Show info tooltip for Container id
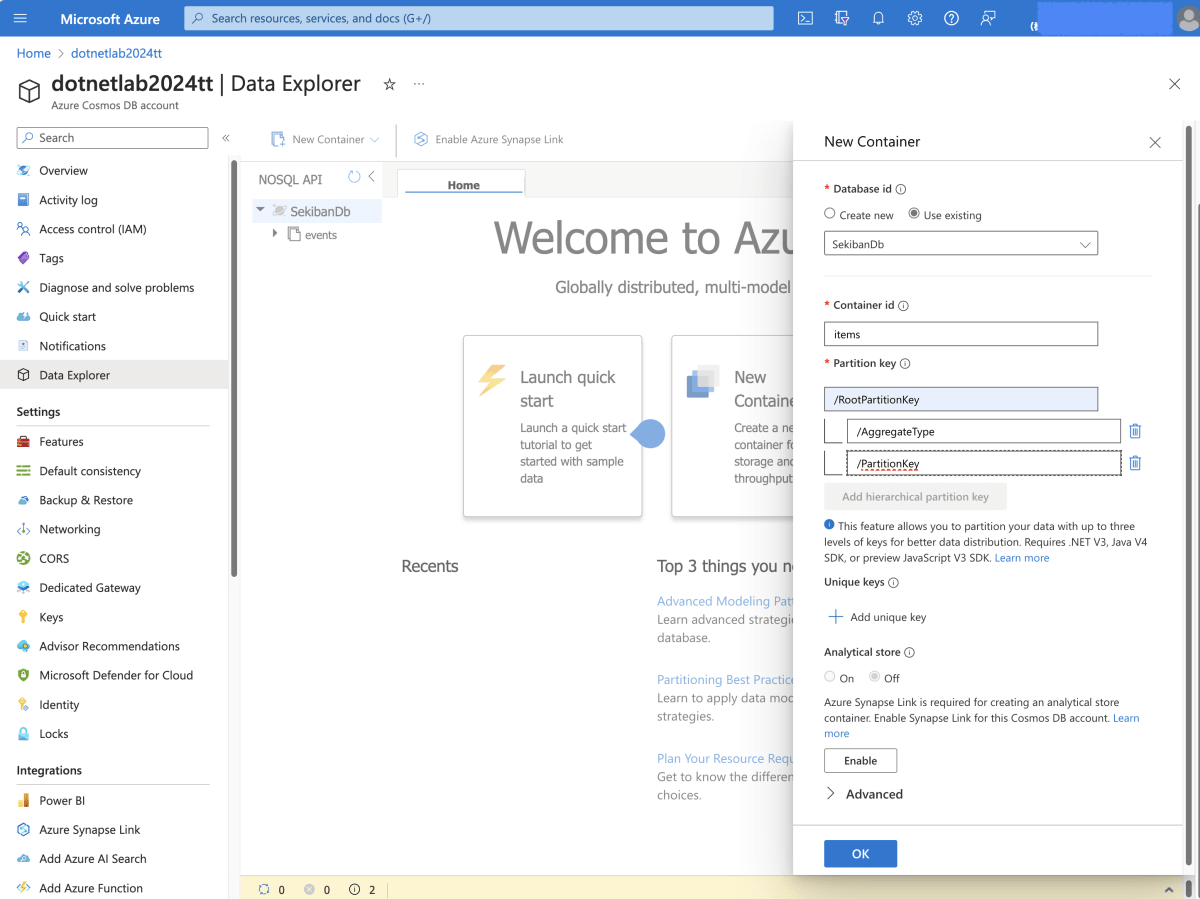This screenshot has height=899, width=1200. [903, 306]
